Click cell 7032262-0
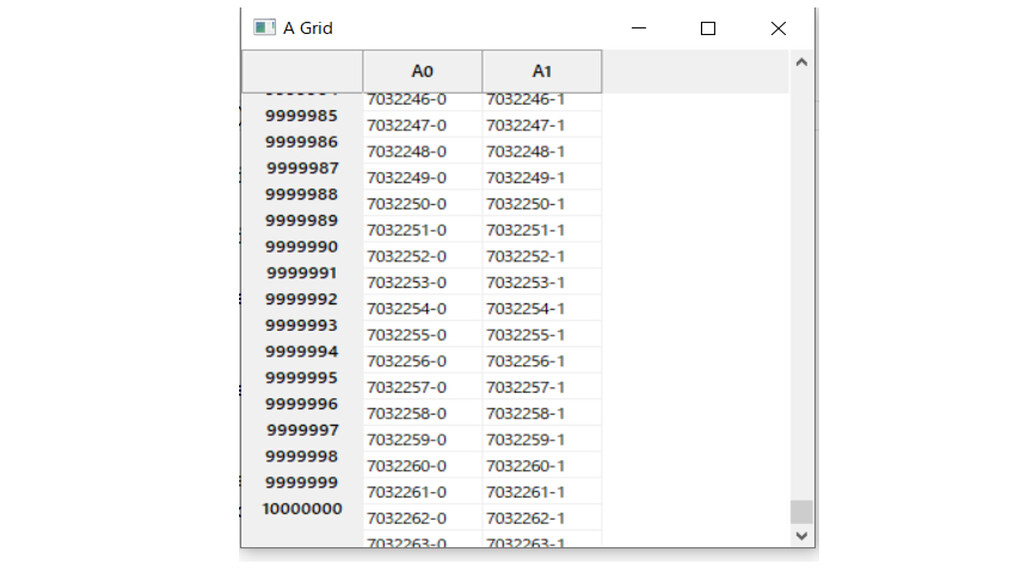The height and width of the screenshot is (576, 1024). (x=423, y=518)
